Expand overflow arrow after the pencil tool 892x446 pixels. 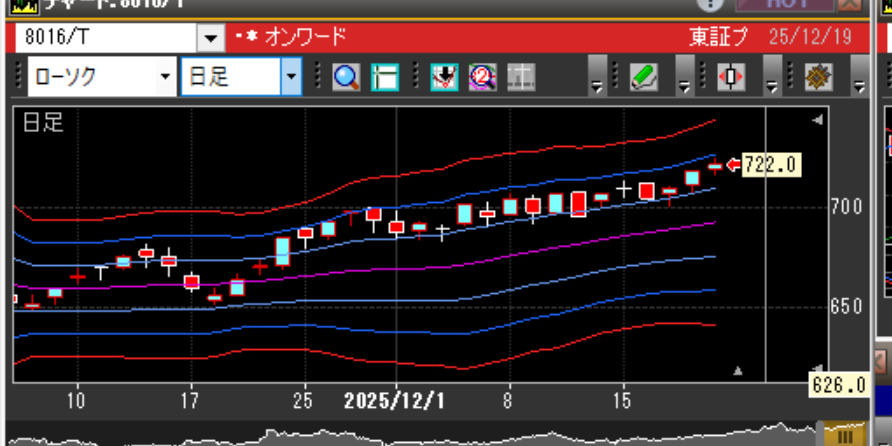pos(685,79)
